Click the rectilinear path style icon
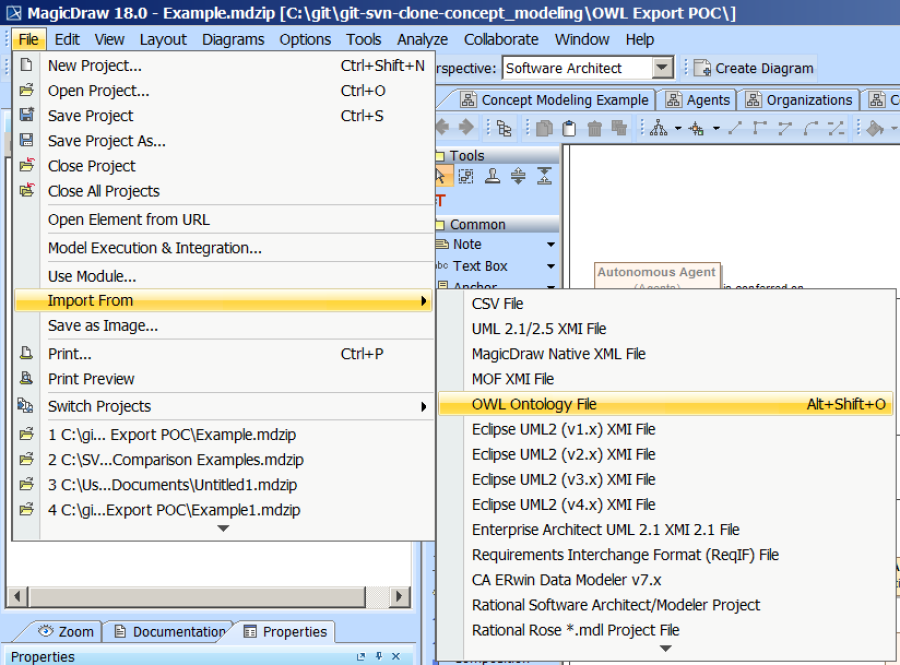The height and width of the screenshot is (665, 900). coord(760,128)
